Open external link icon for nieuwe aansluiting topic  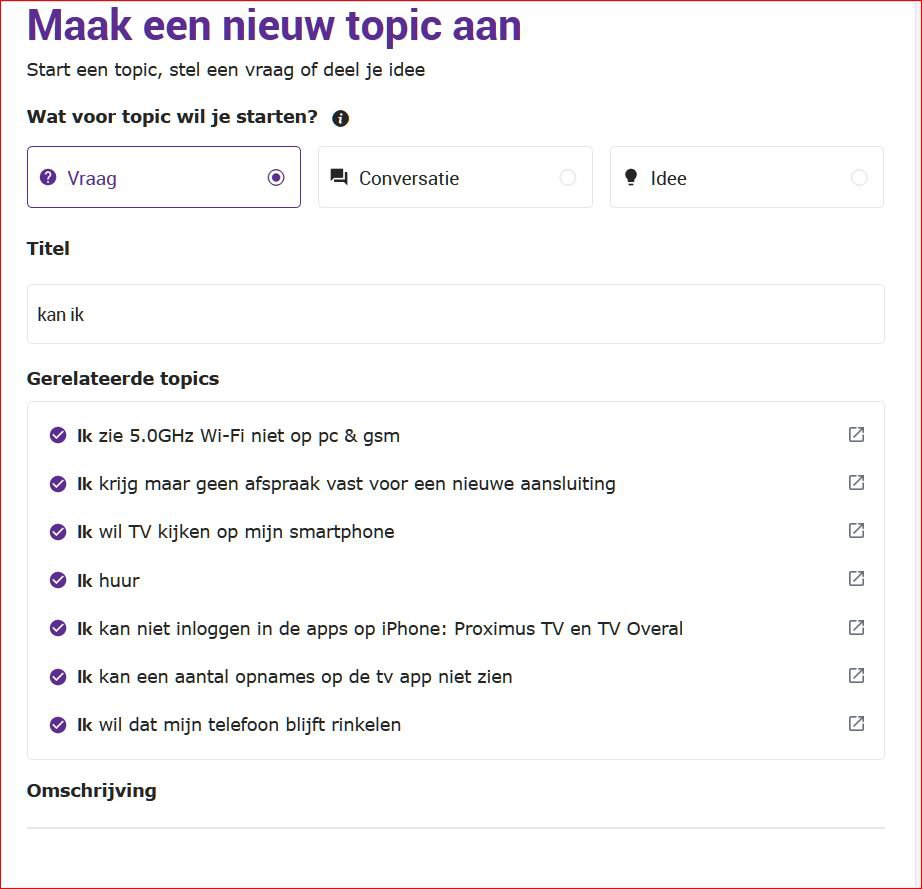tap(856, 483)
